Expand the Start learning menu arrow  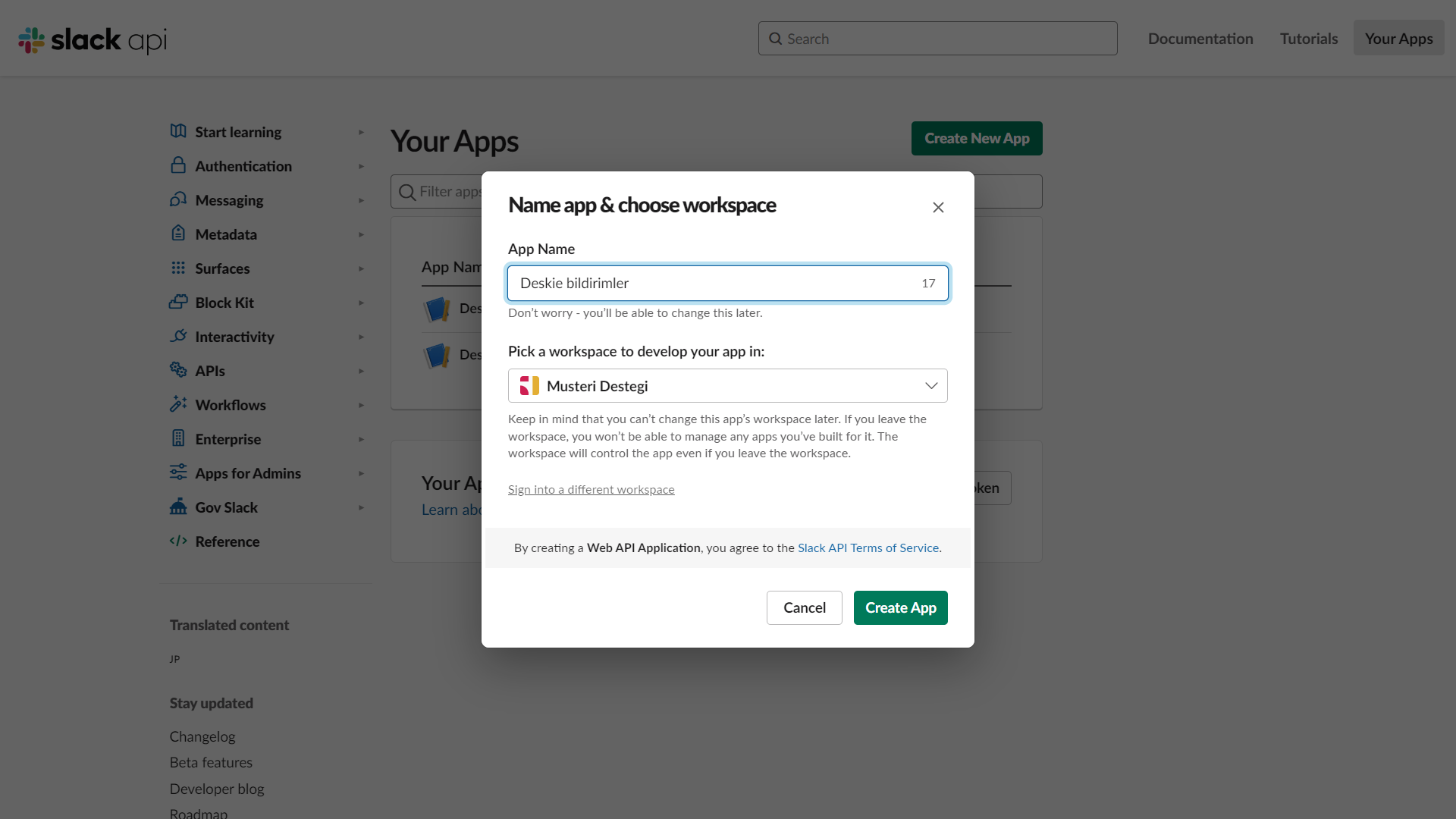pyautogui.click(x=361, y=132)
